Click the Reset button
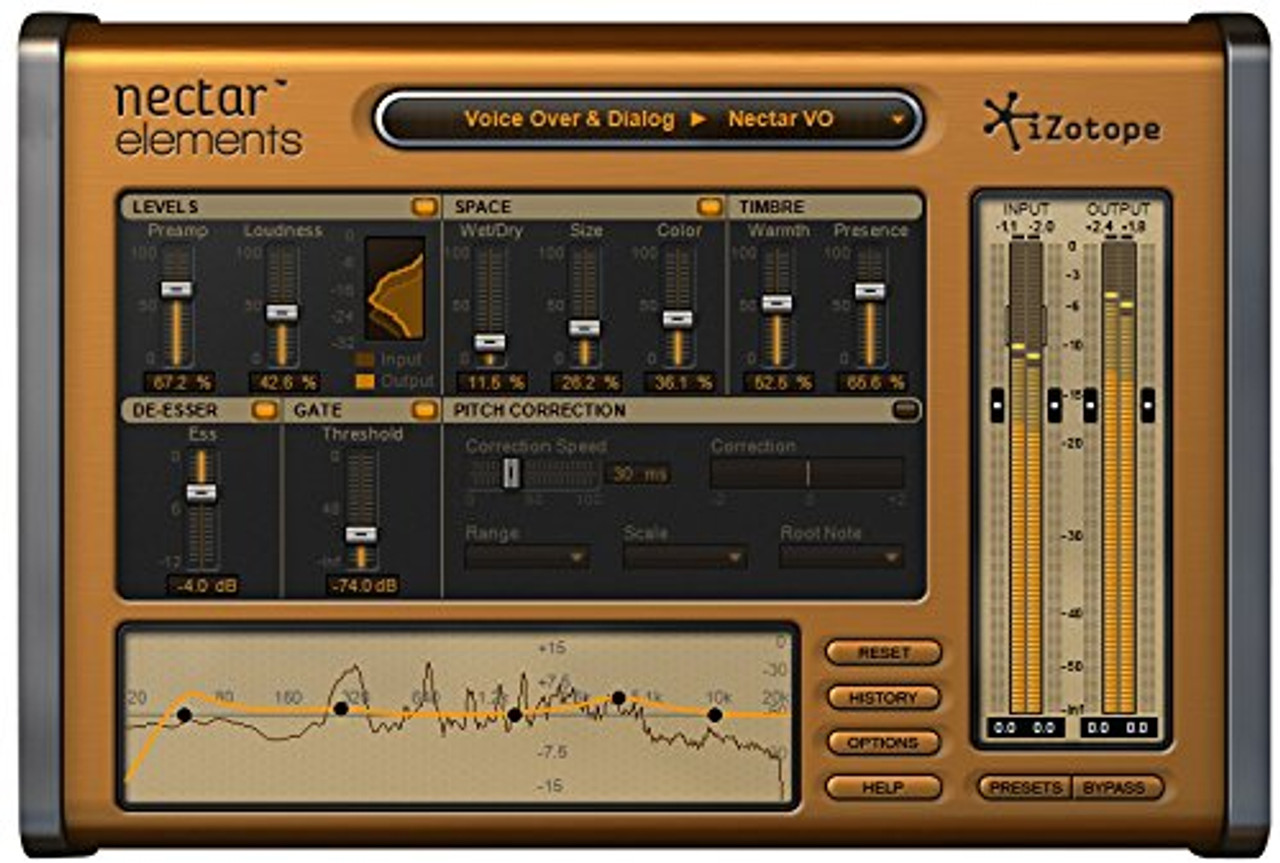Viewport: 1280px width, 863px height. click(884, 653)
